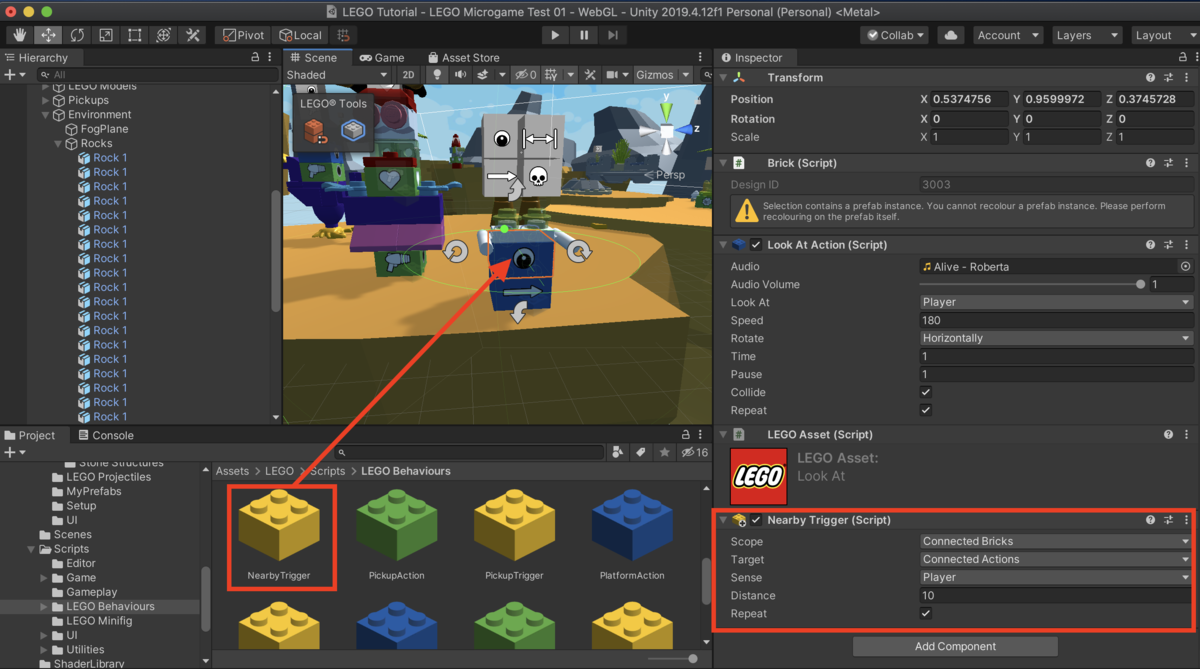Expand the Utilities folder

[45, 650]
